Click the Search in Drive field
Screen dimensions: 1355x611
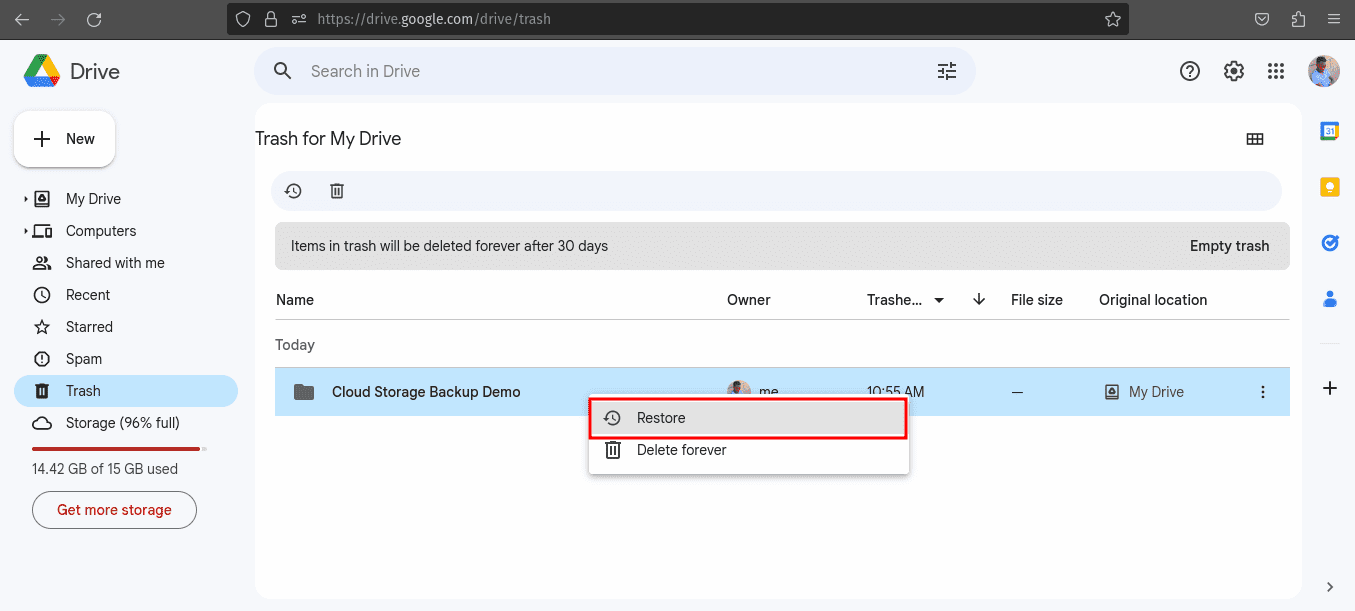click(614, 71)
